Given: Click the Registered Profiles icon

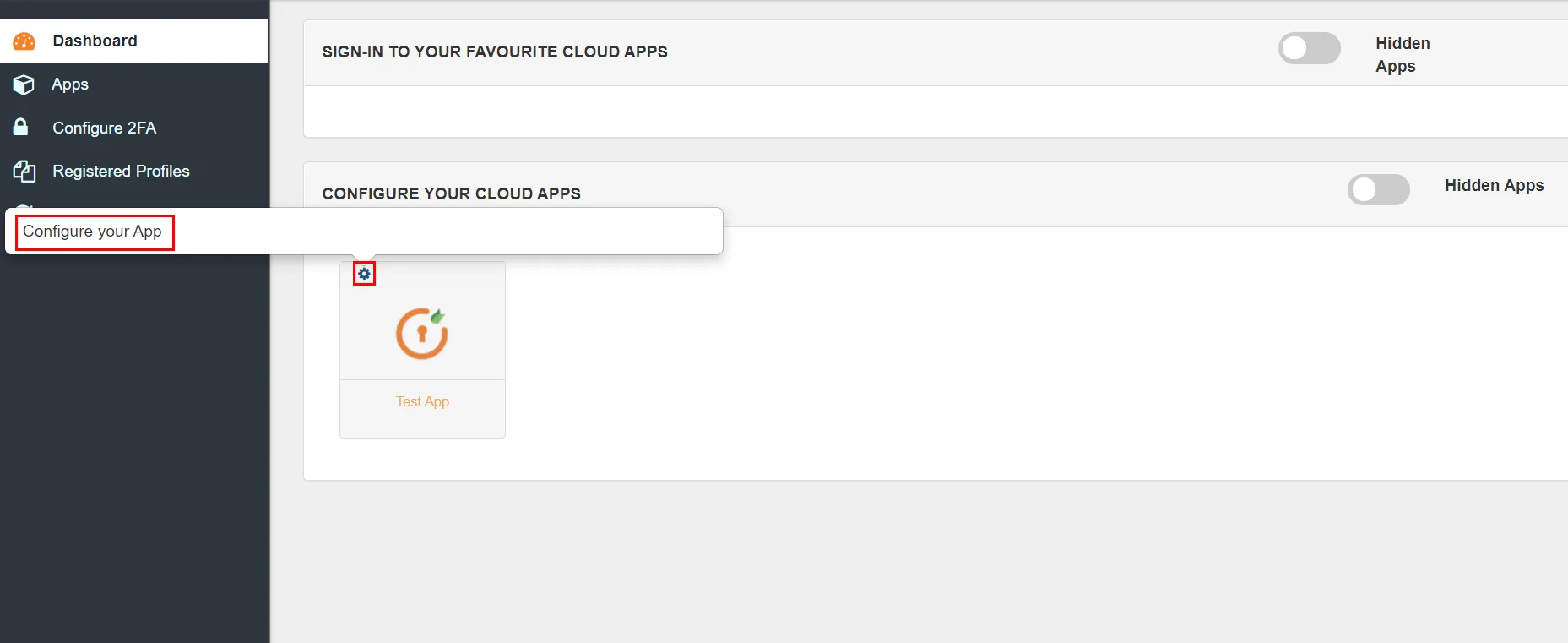Looking at the screenshot, I should (x=24, y=172).
